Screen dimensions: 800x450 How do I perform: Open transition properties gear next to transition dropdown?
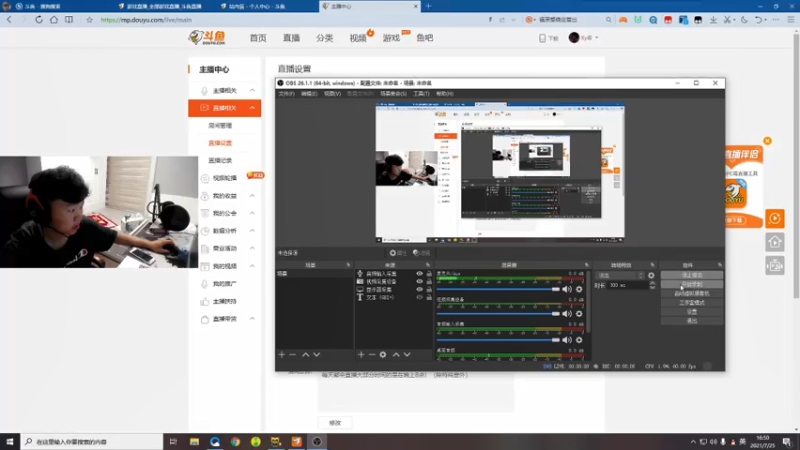pos(651,276)
